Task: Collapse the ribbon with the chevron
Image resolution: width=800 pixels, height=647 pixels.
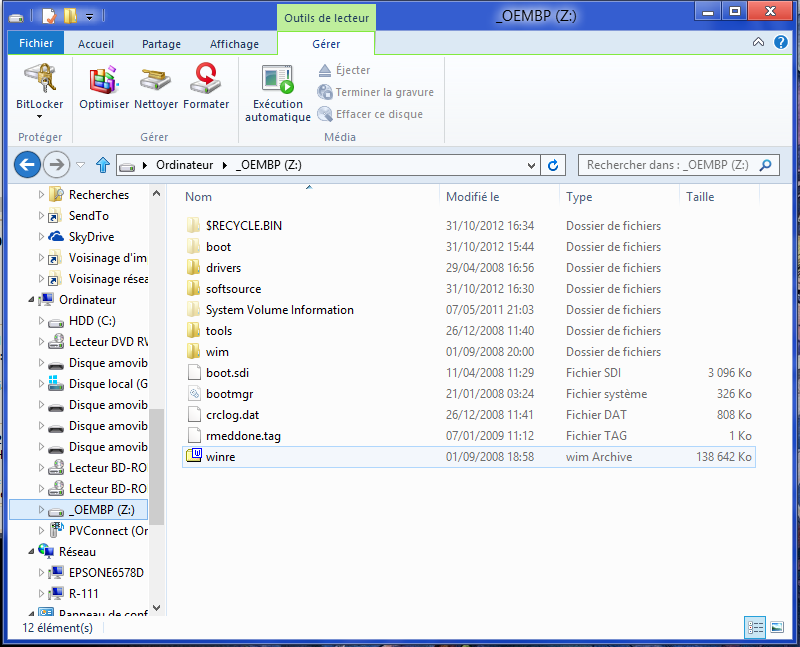Action: coord(758,42)
